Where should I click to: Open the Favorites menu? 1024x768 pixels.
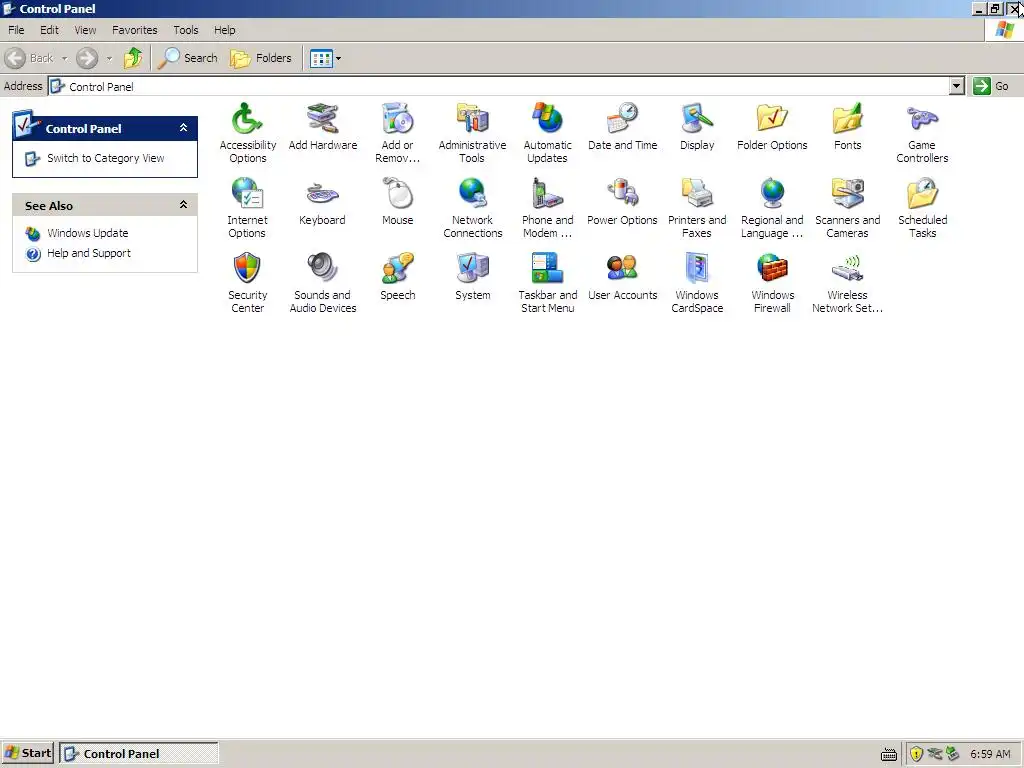[x=135, y=30]
